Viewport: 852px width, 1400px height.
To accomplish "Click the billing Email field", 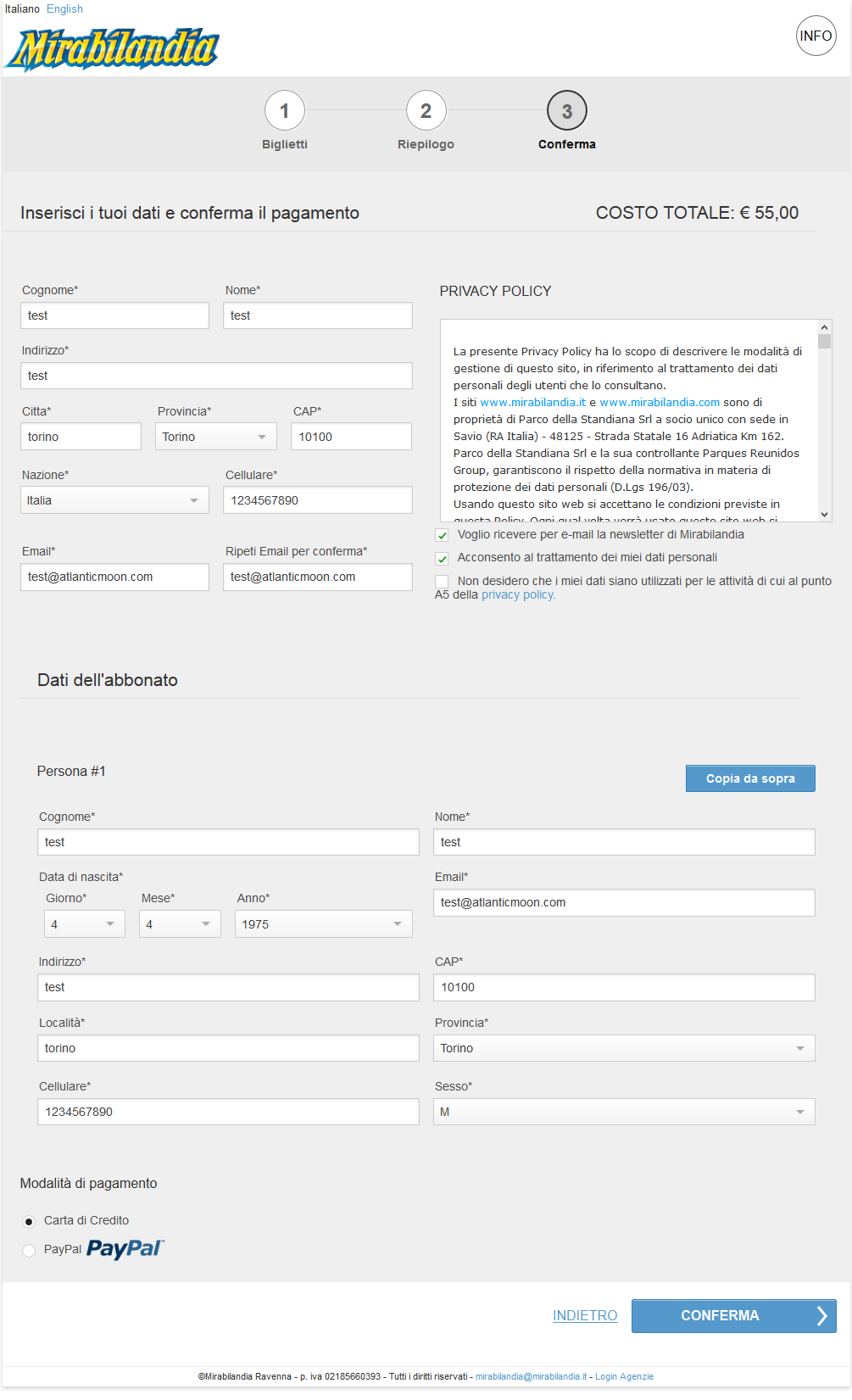I will click(x=114, y=577).
